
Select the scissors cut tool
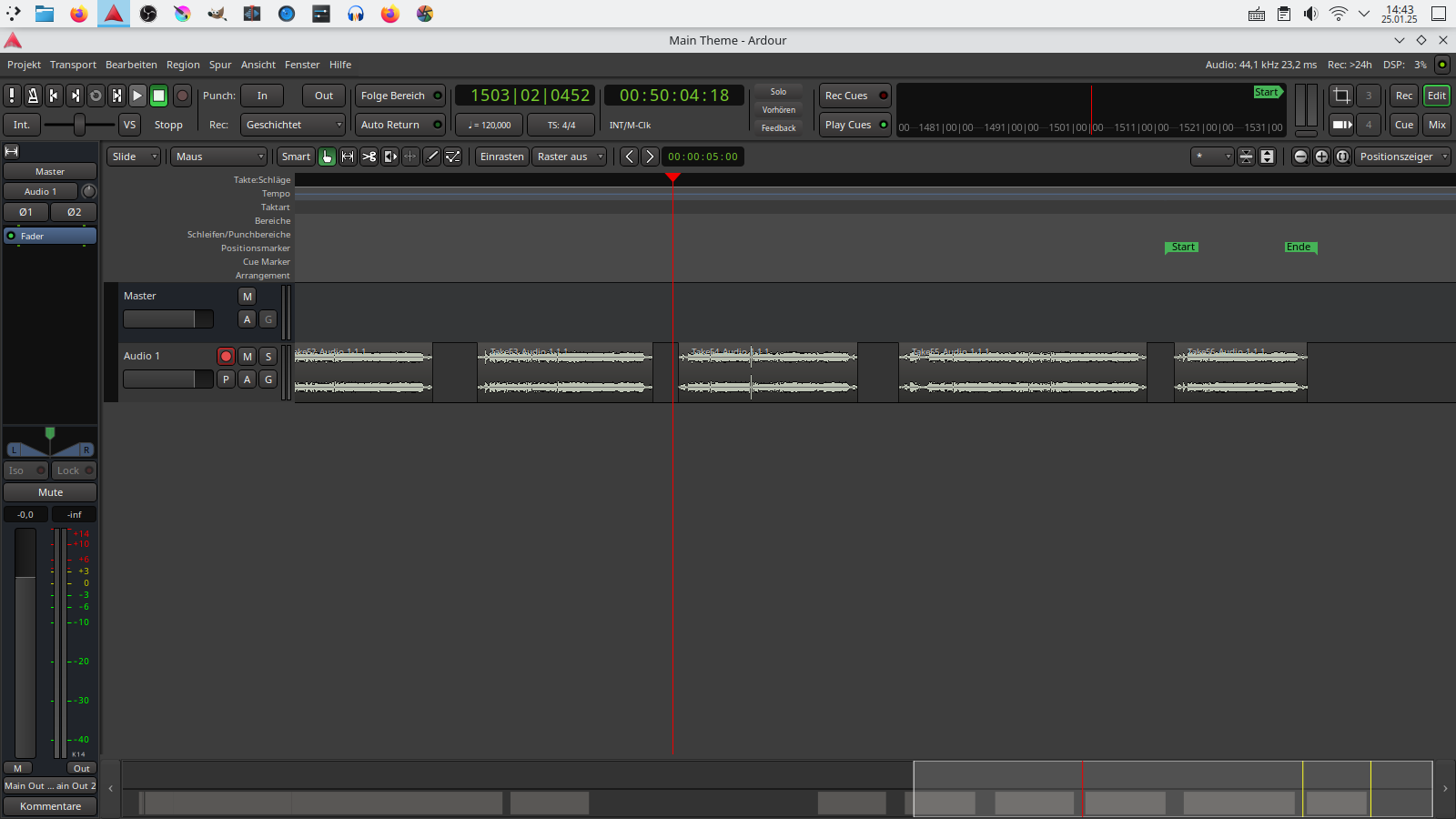coord(369,157)
